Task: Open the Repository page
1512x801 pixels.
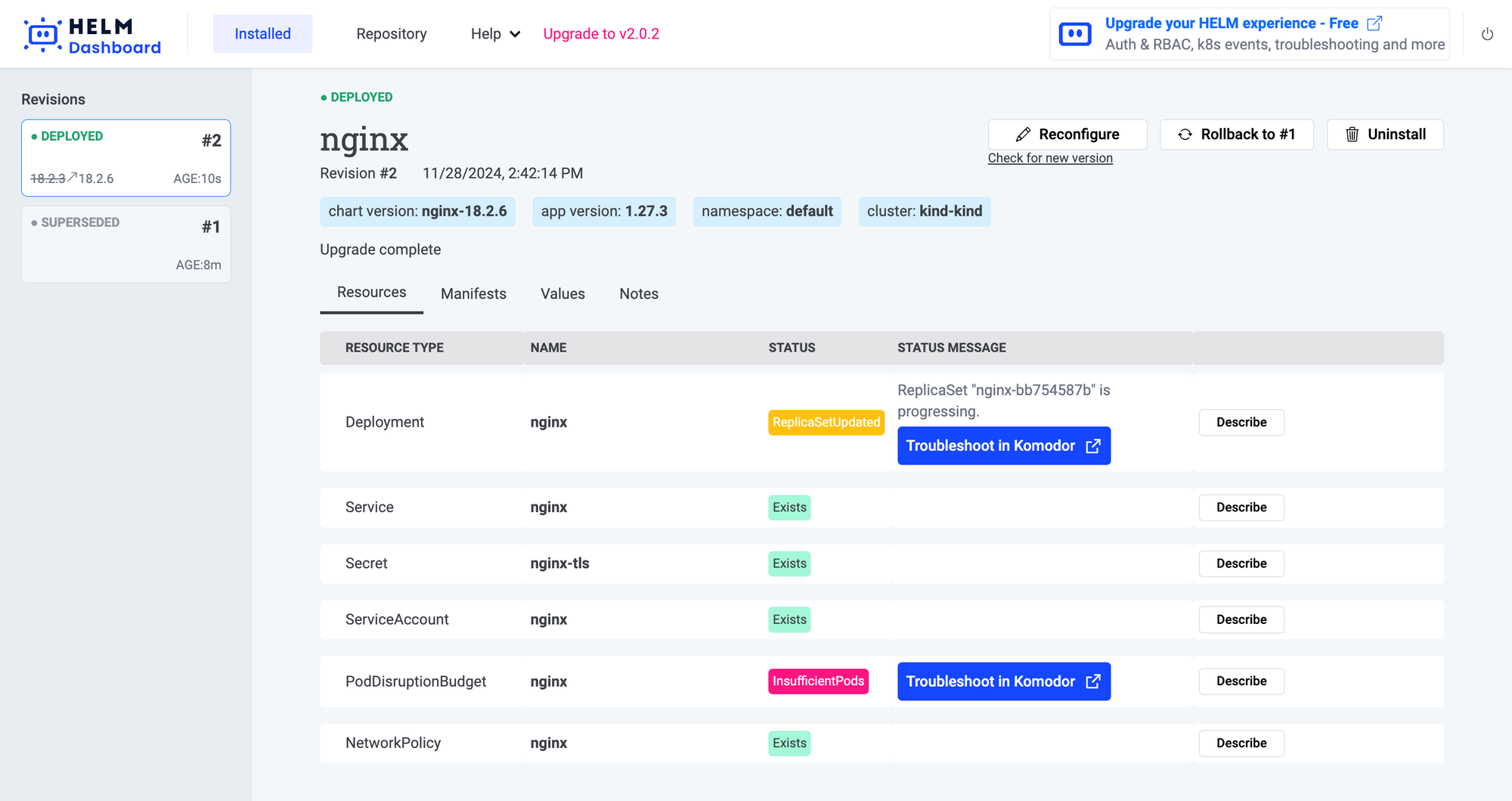Action: tap(392, 34)
